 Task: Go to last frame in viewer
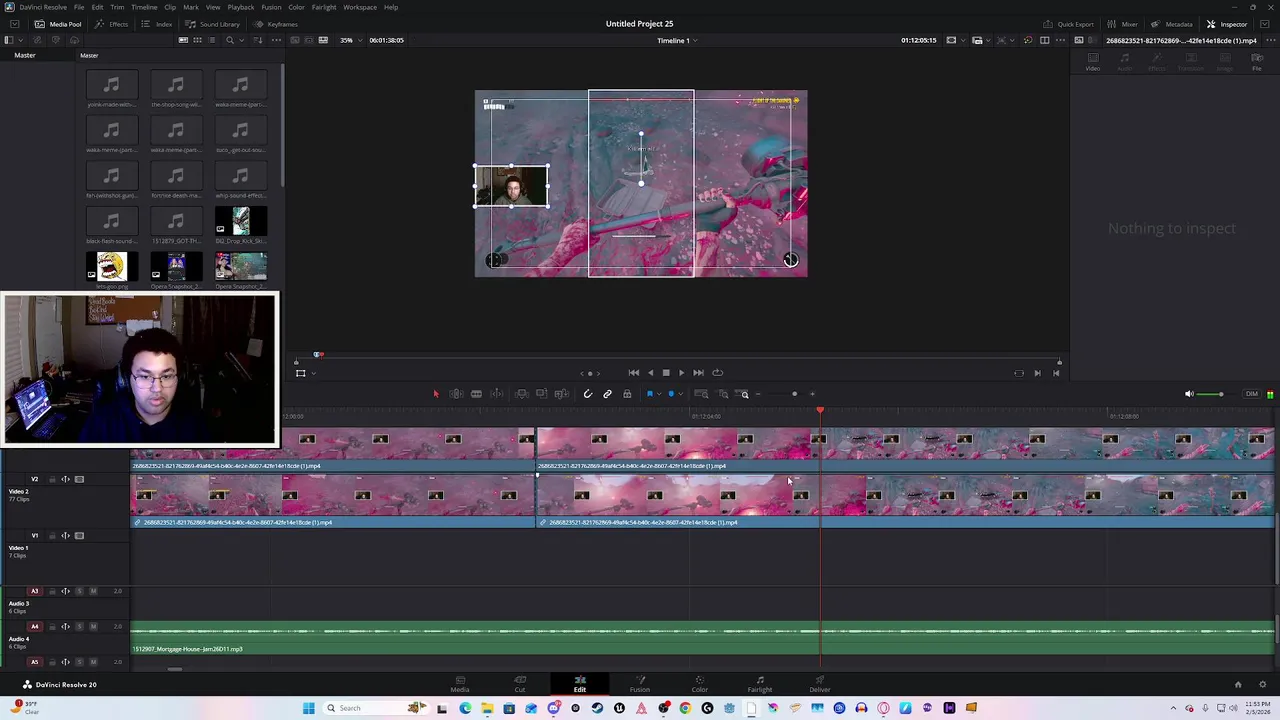pyautogui.click(x=698, y=373)
